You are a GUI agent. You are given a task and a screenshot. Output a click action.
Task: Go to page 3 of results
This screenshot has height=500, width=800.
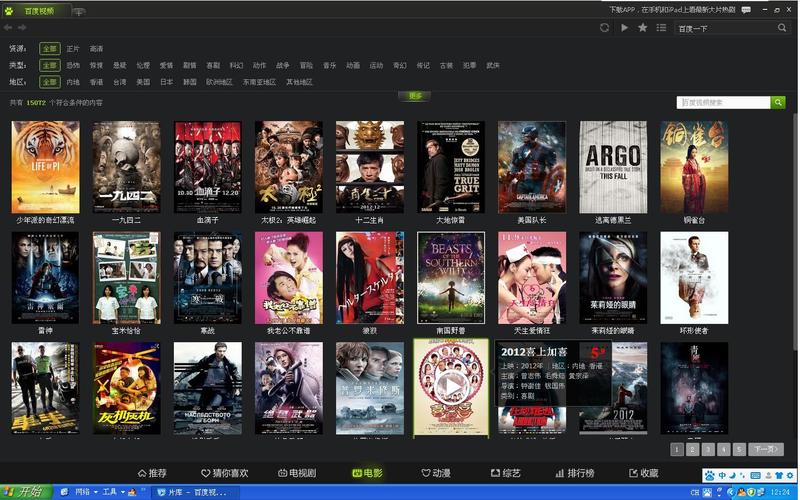(x=708, y=449)
